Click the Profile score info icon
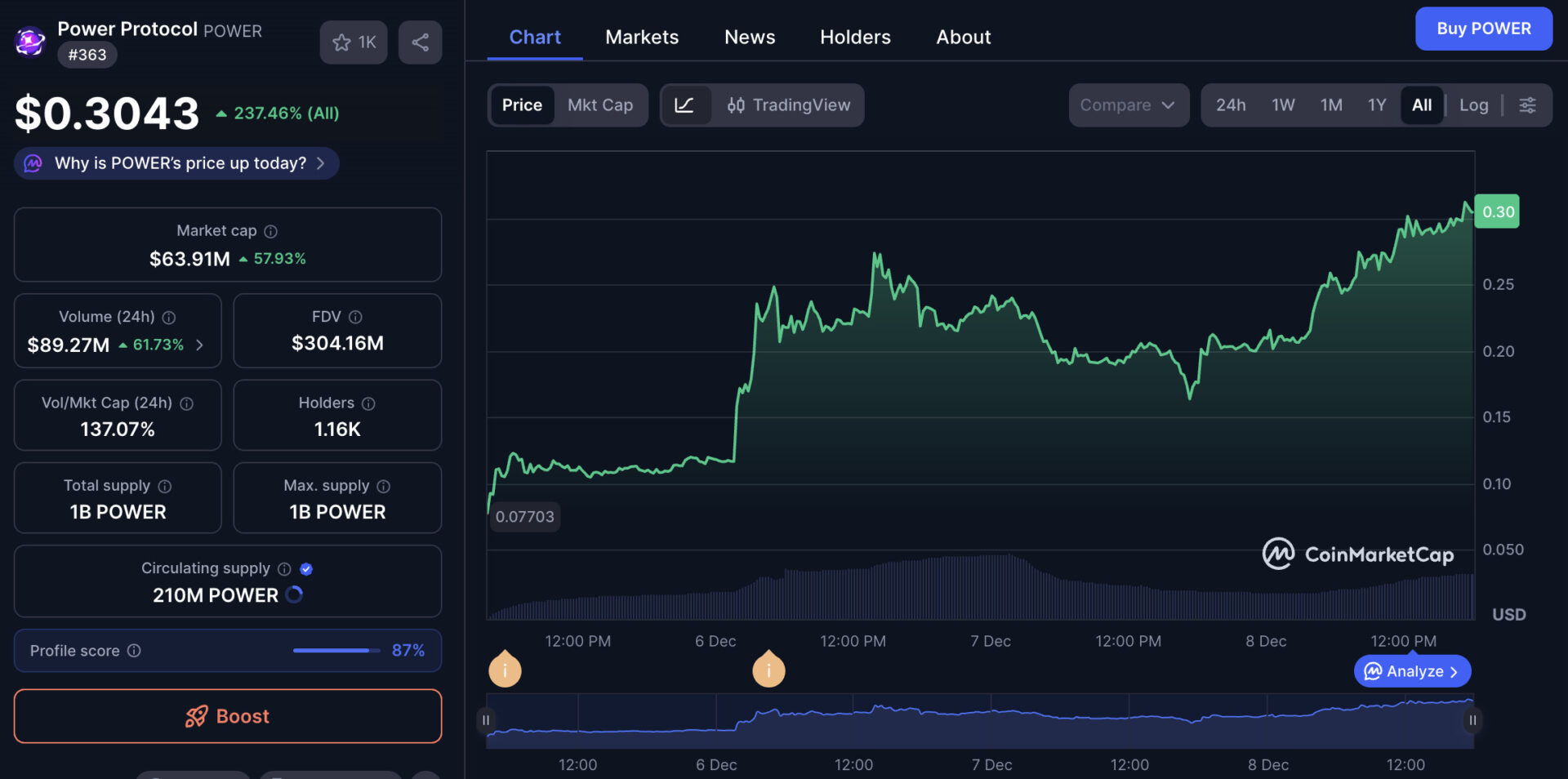This screenshot has height=779, width=1568. (135, 651)
